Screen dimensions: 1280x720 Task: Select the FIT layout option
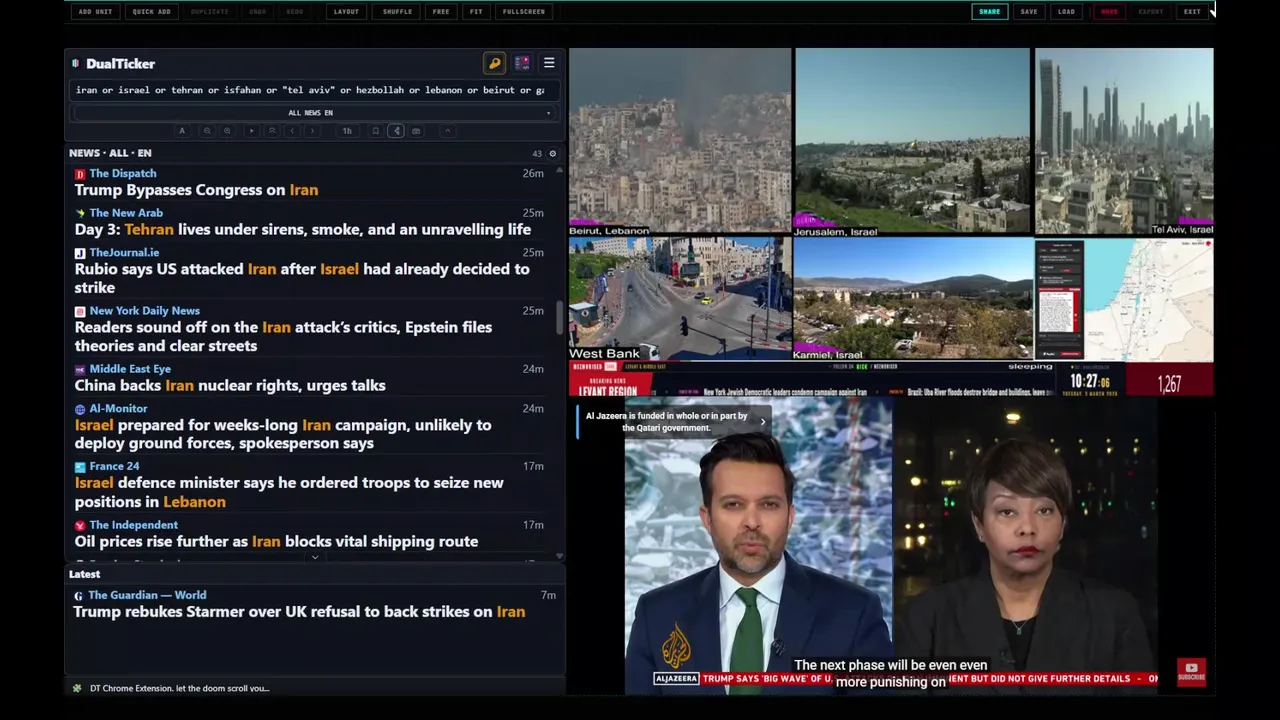click(476, 12)
